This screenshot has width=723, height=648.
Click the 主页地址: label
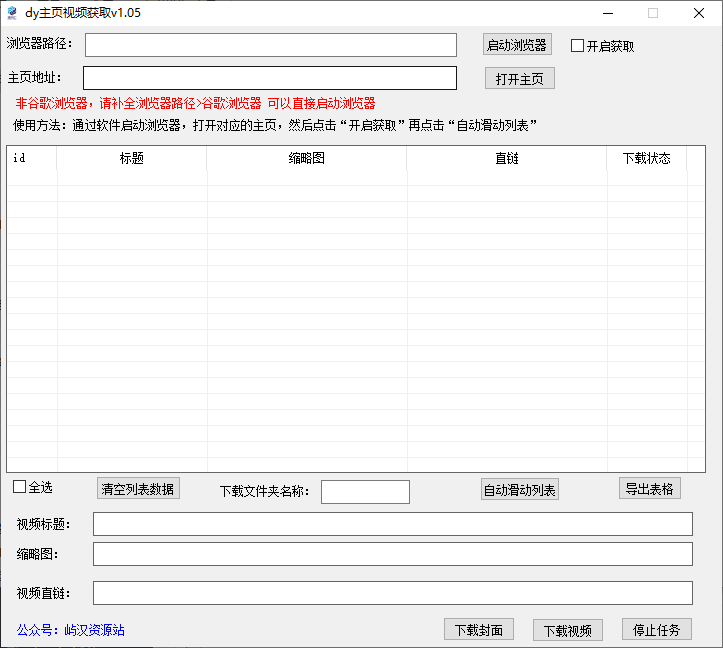(x=35, y=77)
